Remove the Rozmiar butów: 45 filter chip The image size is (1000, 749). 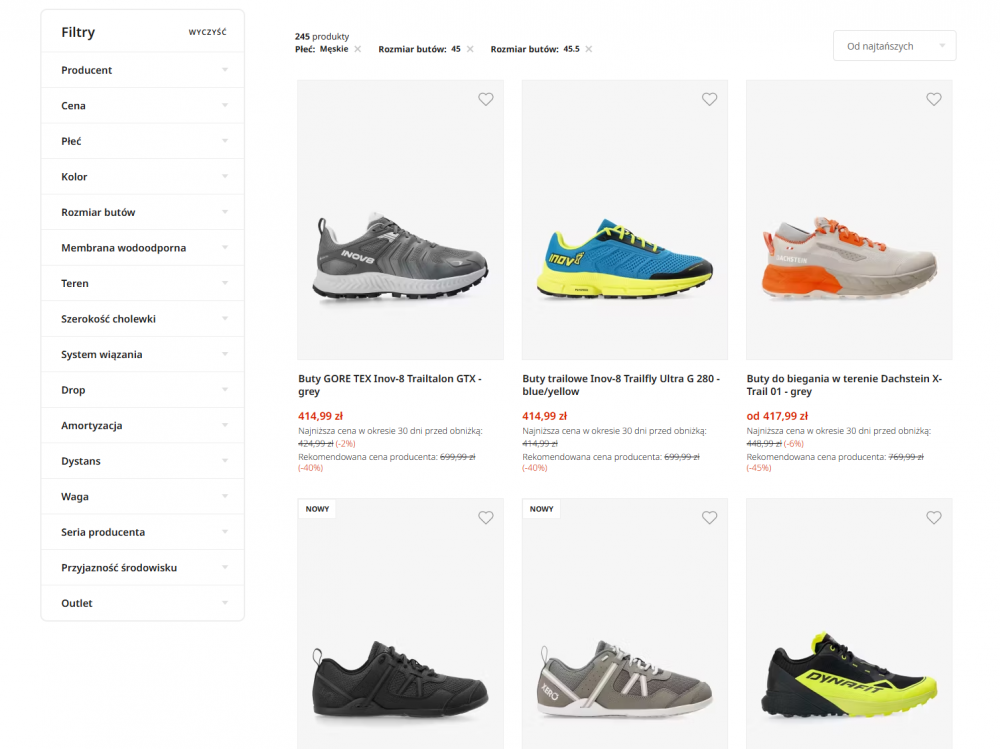(470, 49)
